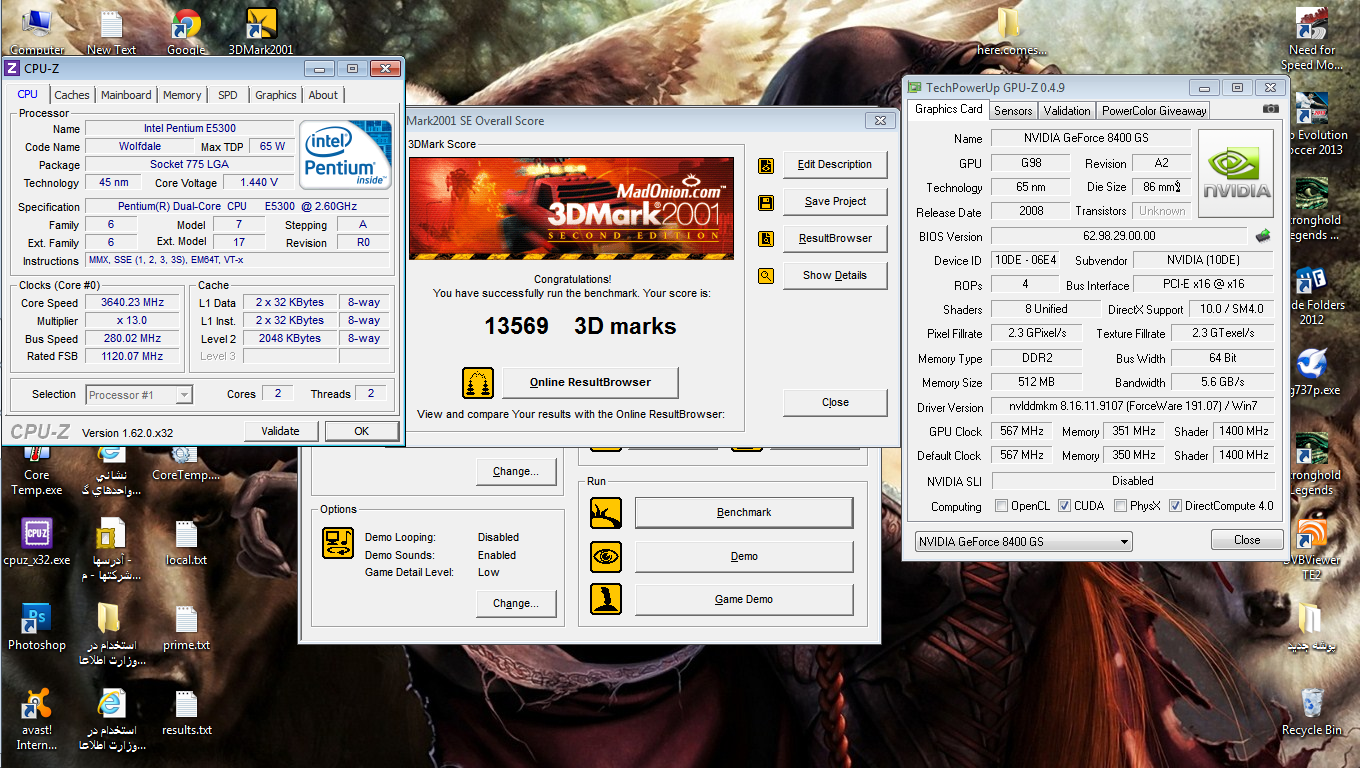Select the Computer desktop icon

(x=37, y=31)
